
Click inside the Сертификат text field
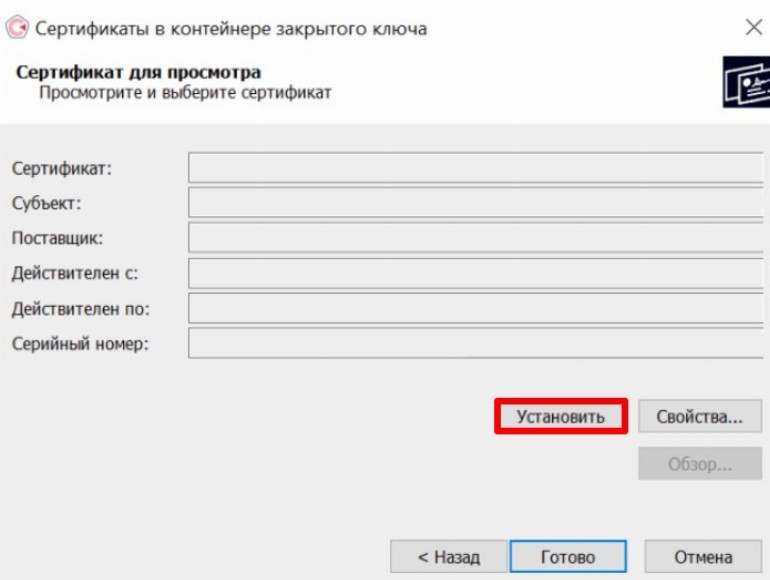[475, 167]
